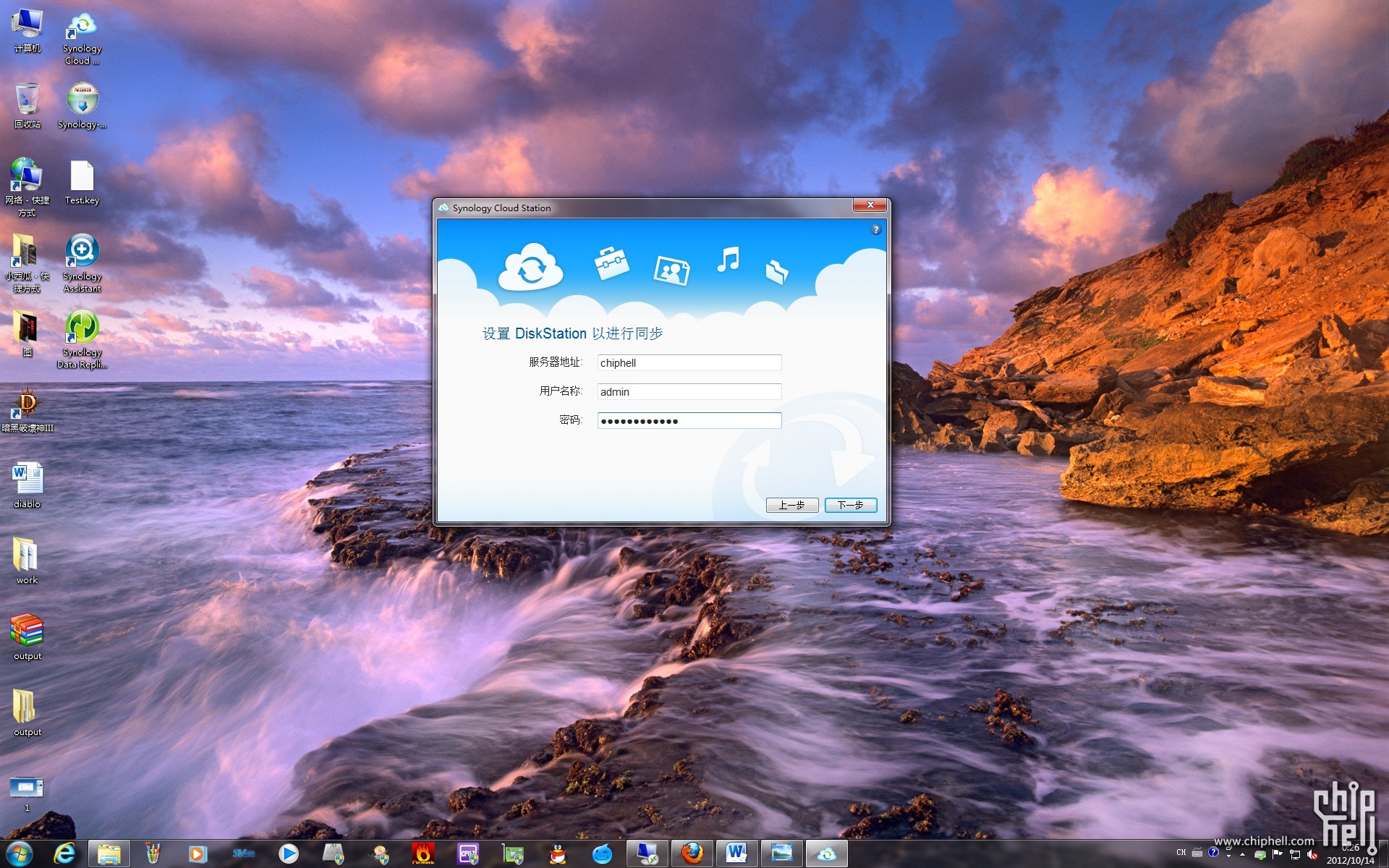
Task: Click the safely remove hardware tray icon
Action: [1260, 854]
